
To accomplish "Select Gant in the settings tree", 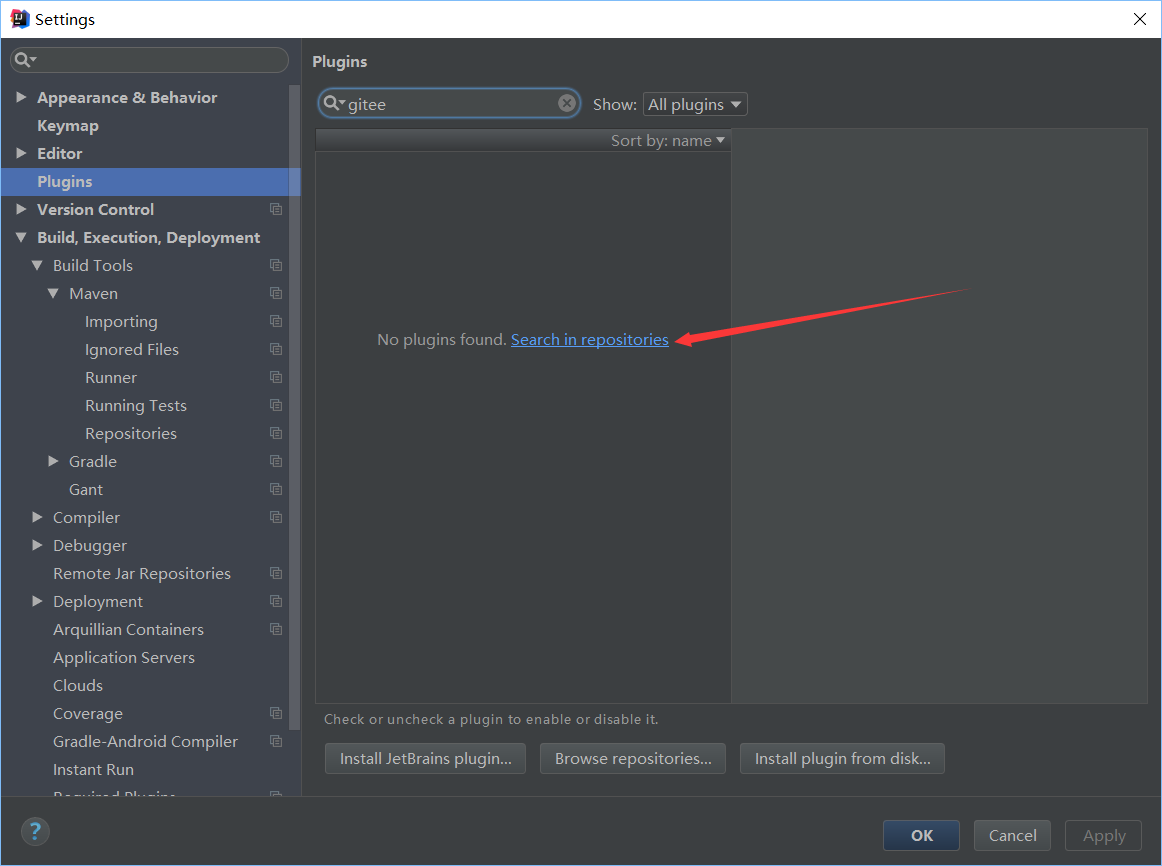I will [86, 490].
